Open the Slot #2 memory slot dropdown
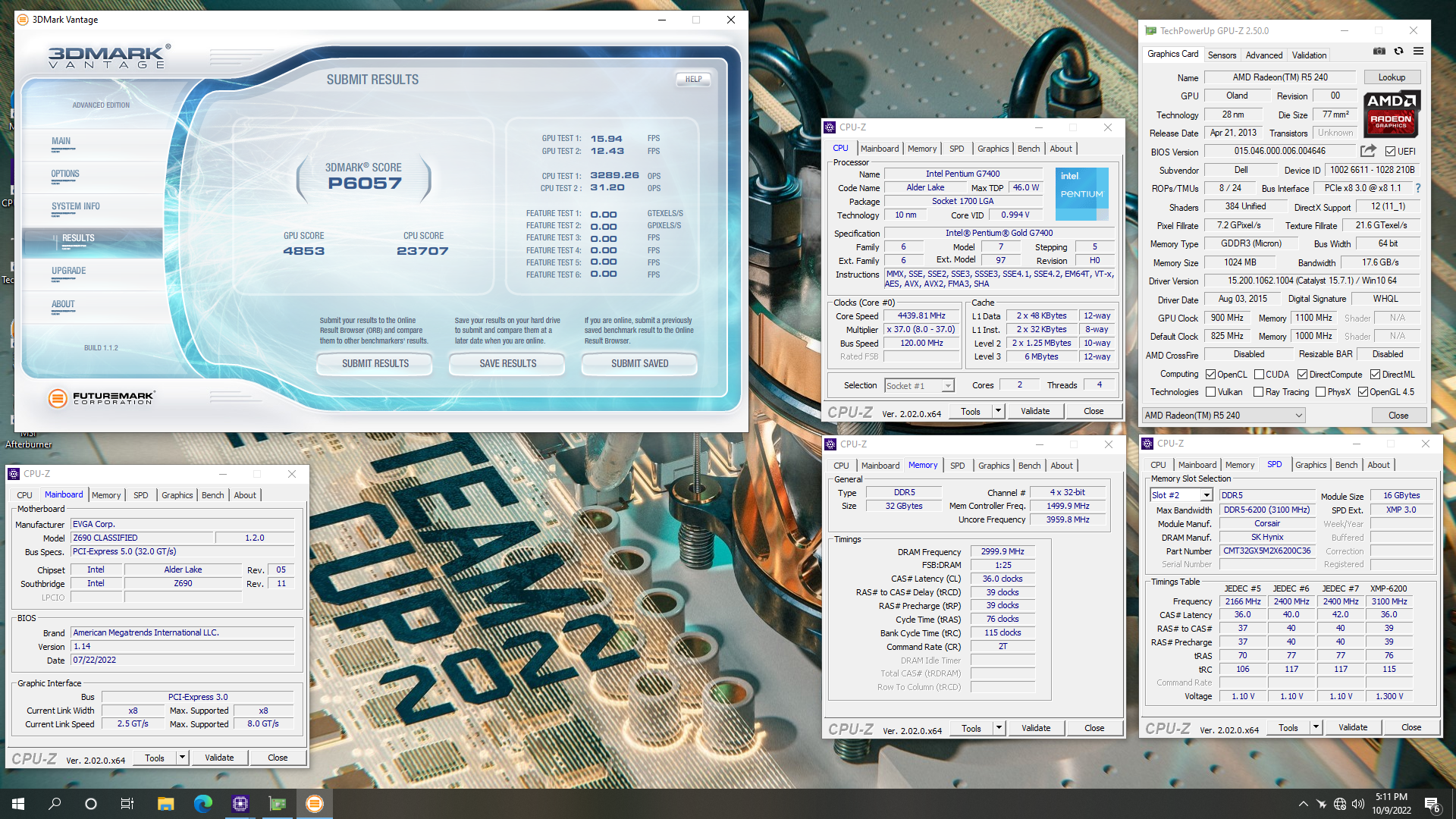The width and height of the screenshot is (1456, 819). (1181, 495)
